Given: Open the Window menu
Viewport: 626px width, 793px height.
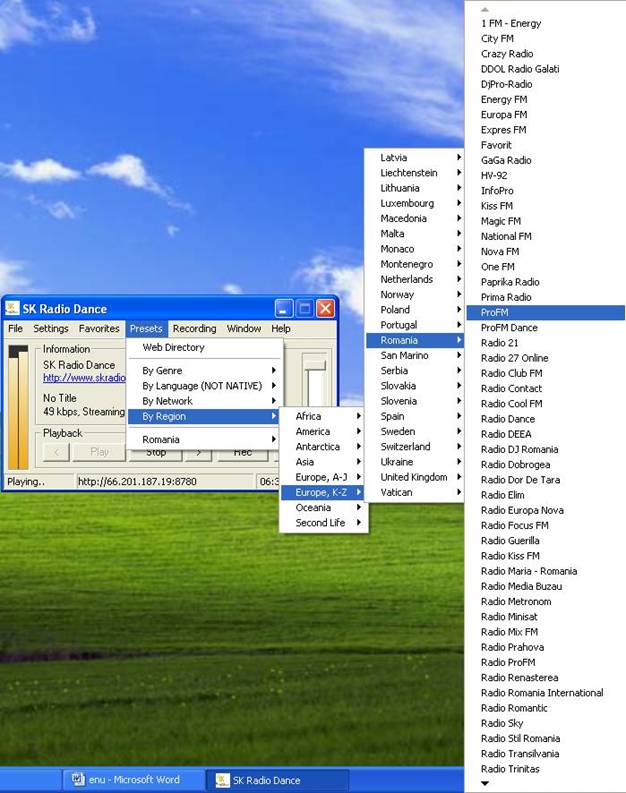Looking at the screenshot, I should pos(244,329).
